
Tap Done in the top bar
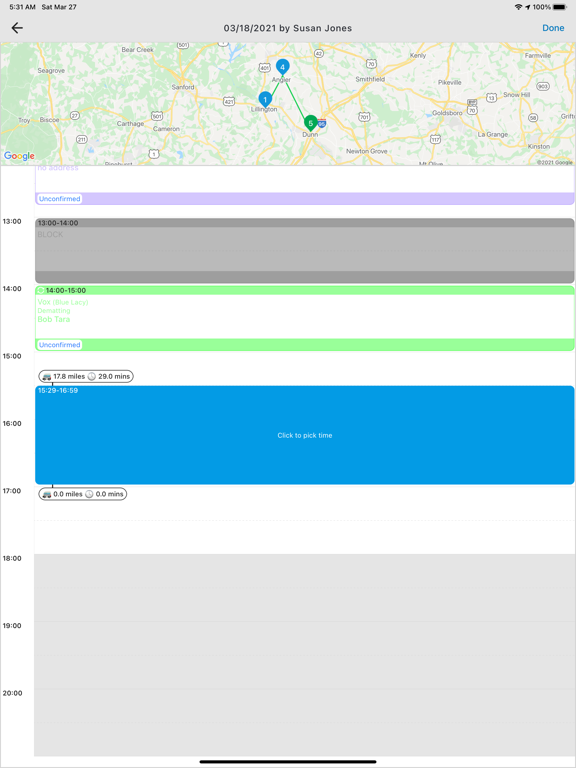pos(553,28)
